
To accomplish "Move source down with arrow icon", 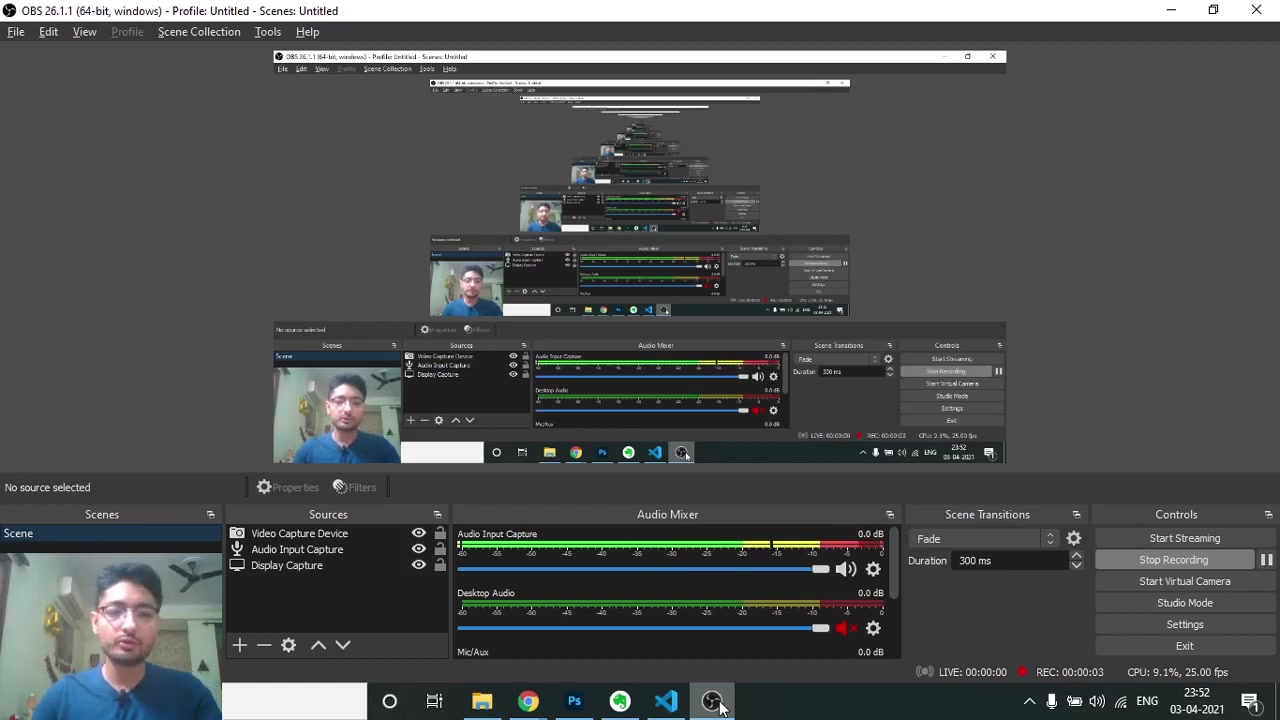I will point(343,645).
